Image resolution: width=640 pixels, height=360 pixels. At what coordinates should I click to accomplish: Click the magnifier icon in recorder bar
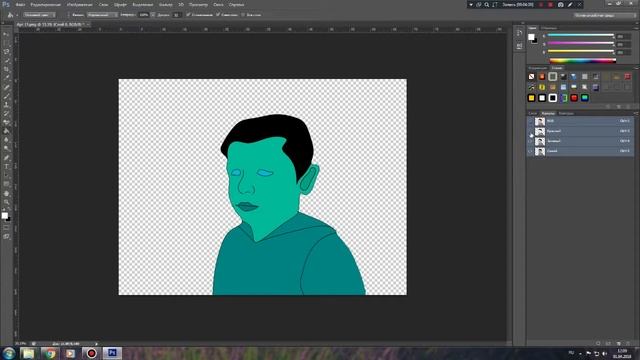(x=487, y=4)
